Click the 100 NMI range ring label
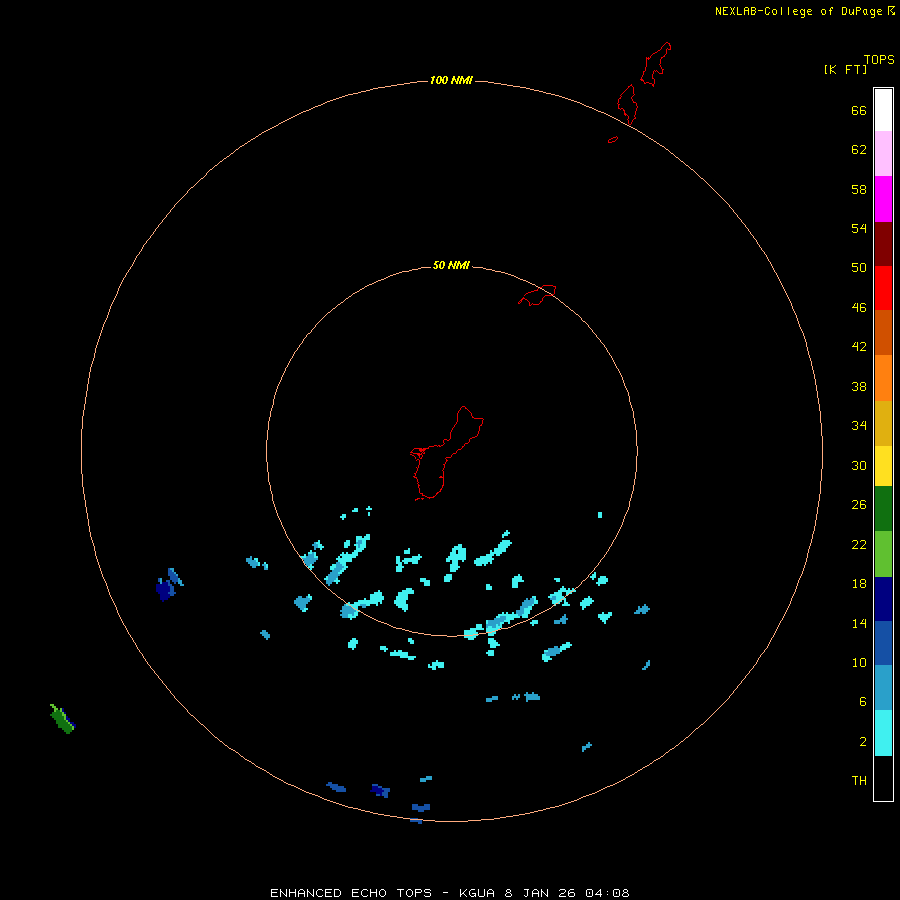Screen dimensions: 900x900 tap(451, 80)
